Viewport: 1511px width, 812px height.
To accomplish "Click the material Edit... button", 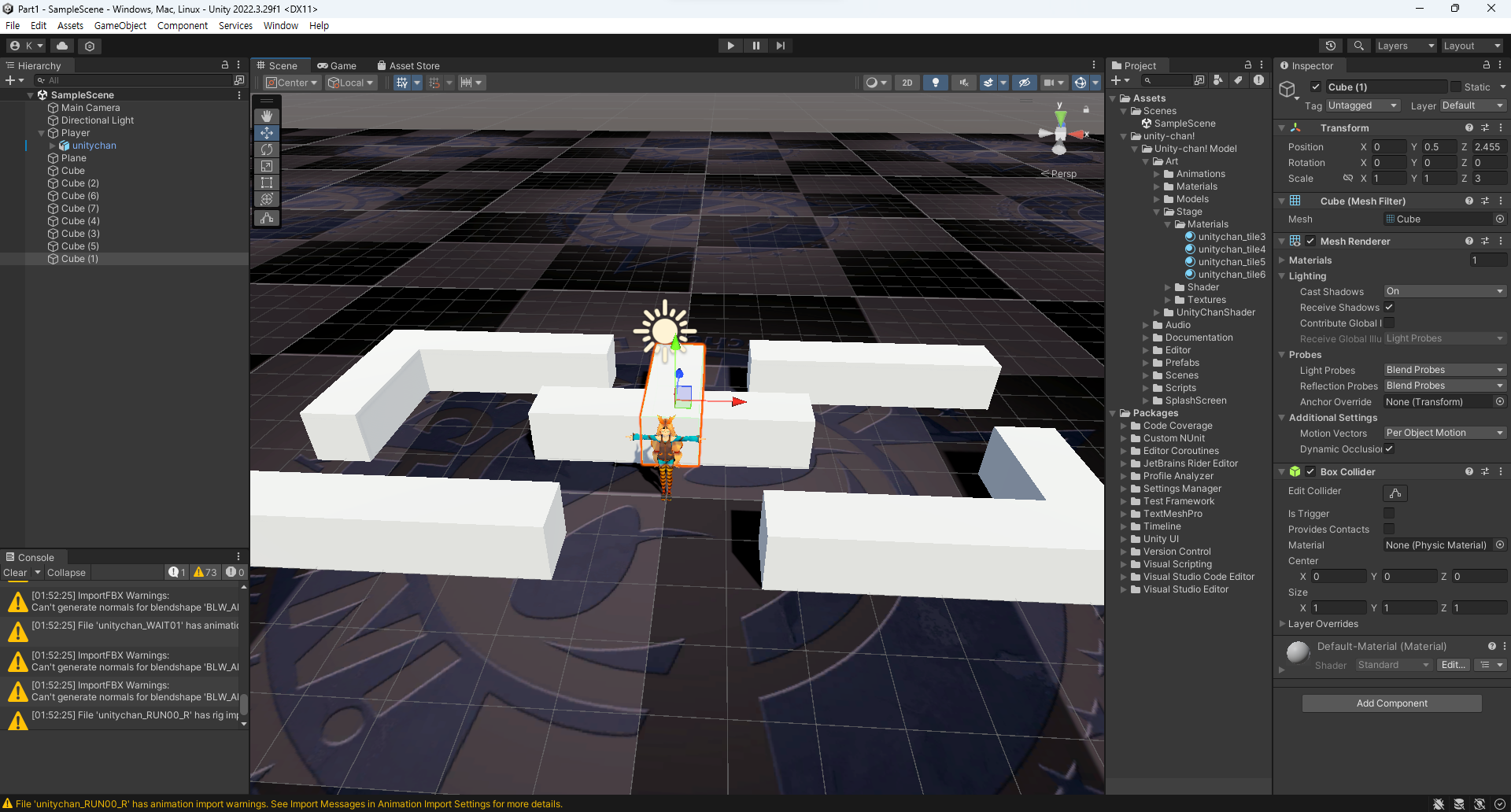I will tap(1453, 665).
